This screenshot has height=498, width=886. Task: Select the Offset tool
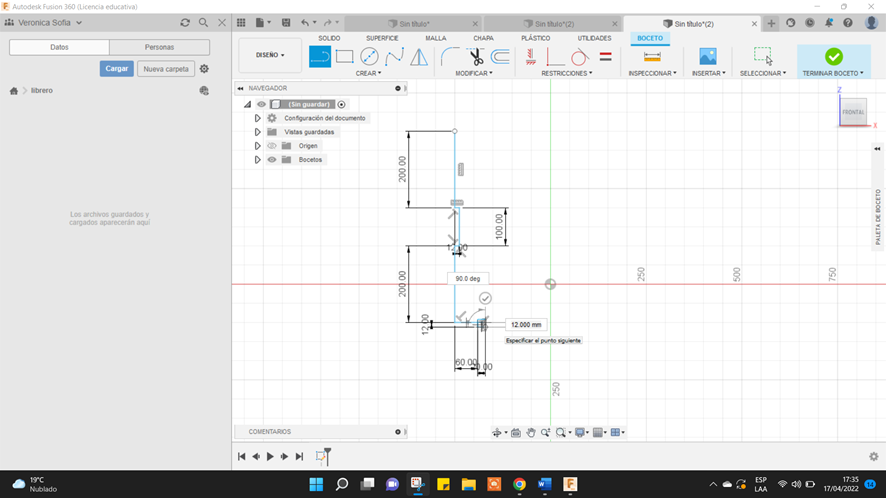pos(501,57)
